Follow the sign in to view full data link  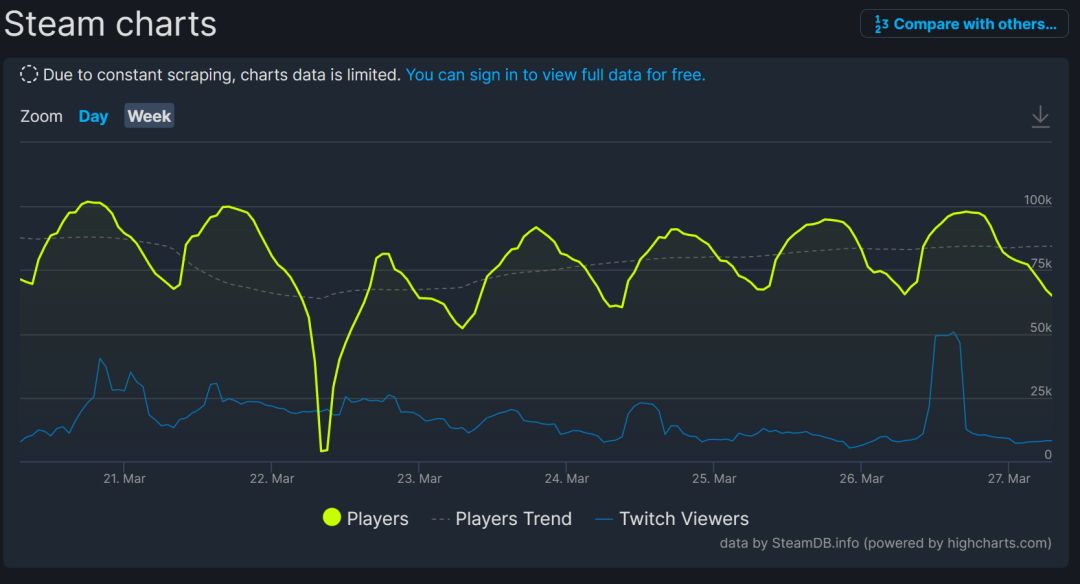pos(555,74)
